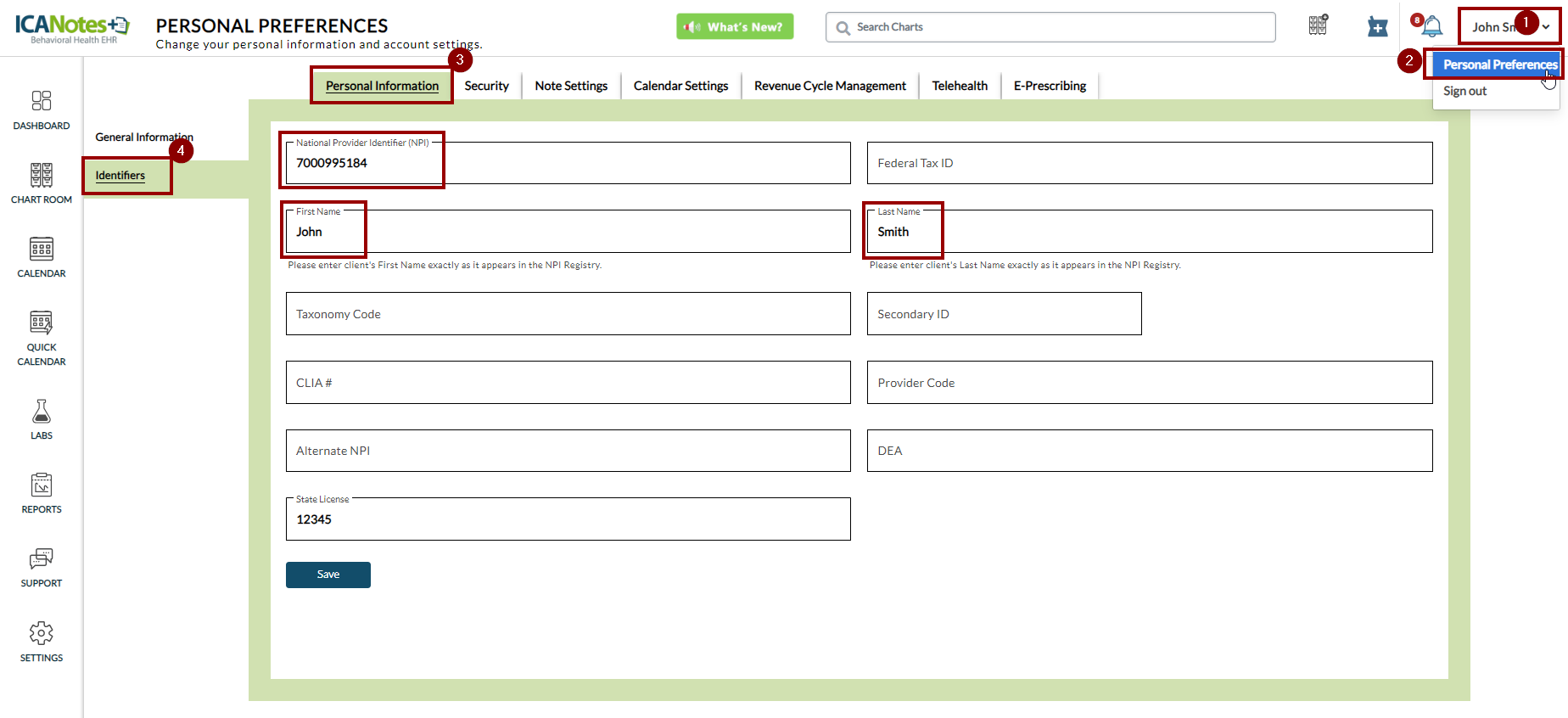Click the add appointment calendar icon in header
Image resolution: width=1568 pixels, height=718 pixels.
pos(1377,27)
